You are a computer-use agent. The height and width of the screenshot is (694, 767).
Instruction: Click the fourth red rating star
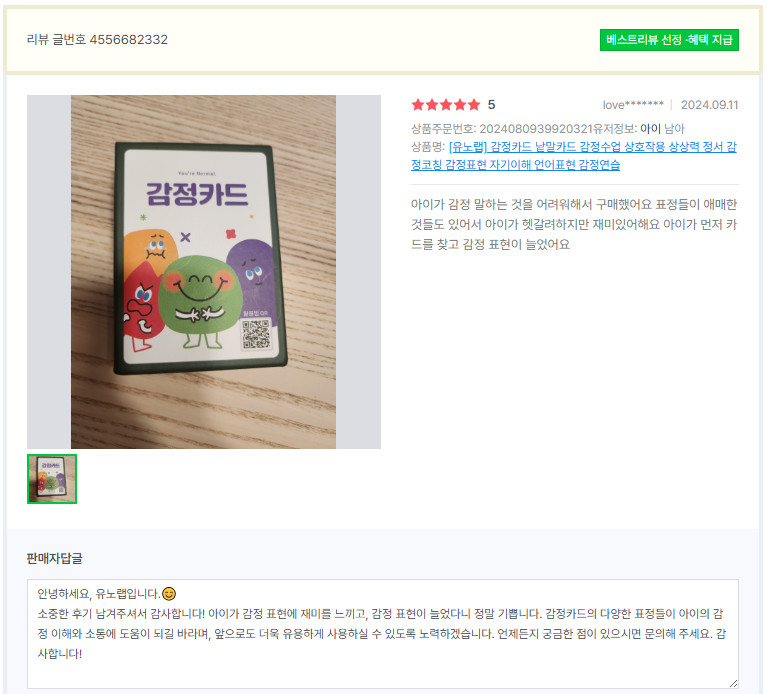[460, 105]
